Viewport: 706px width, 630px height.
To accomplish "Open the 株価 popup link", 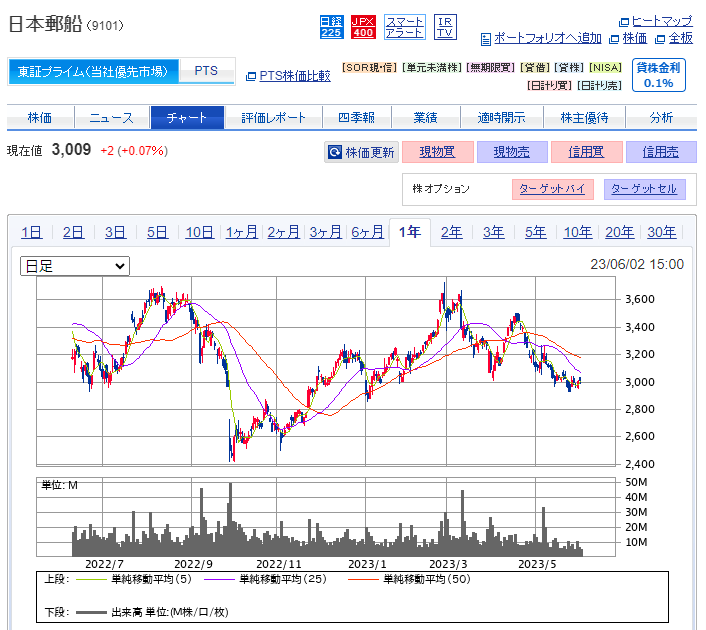I will [634, 38].
